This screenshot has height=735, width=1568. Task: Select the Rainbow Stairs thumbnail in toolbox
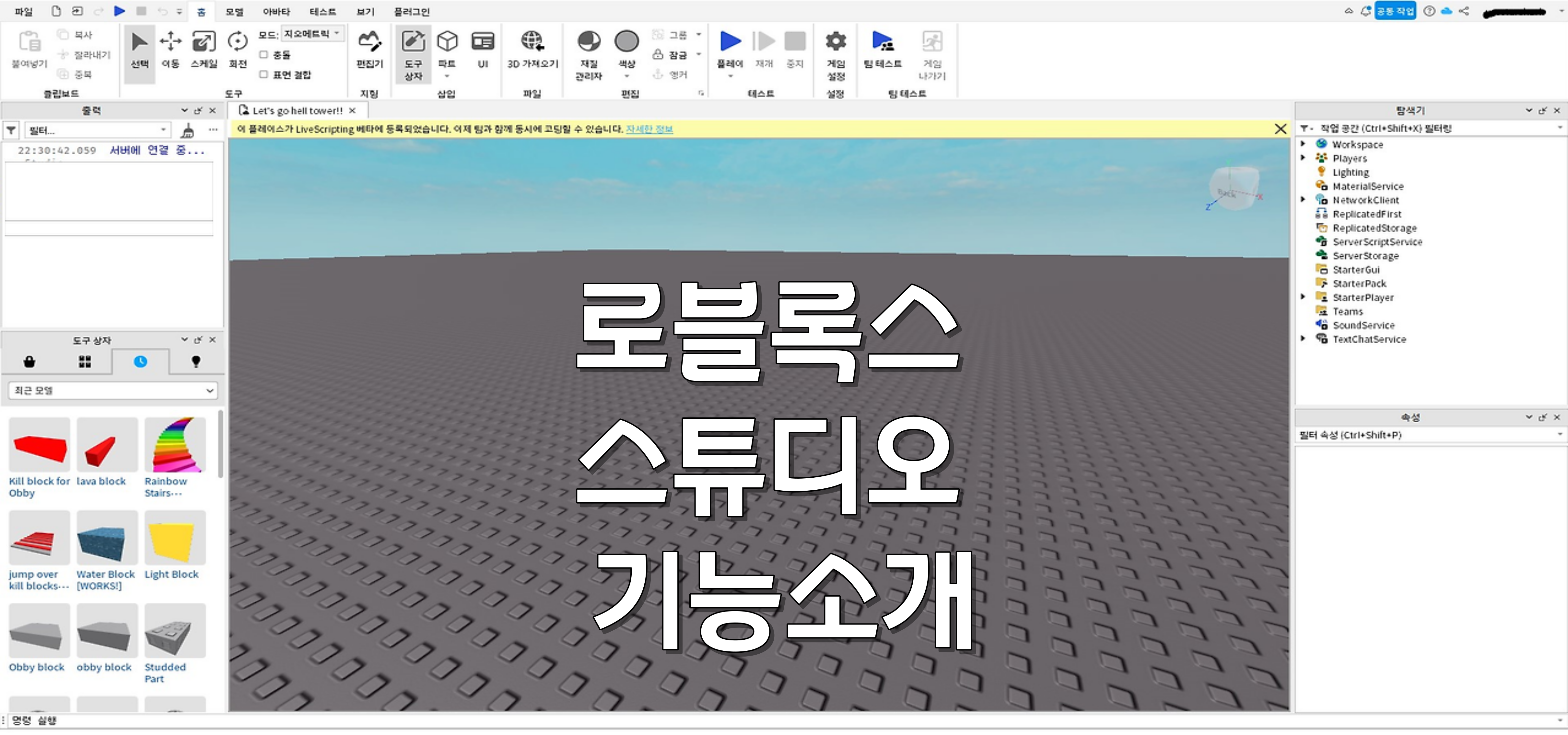click(172, 452)
